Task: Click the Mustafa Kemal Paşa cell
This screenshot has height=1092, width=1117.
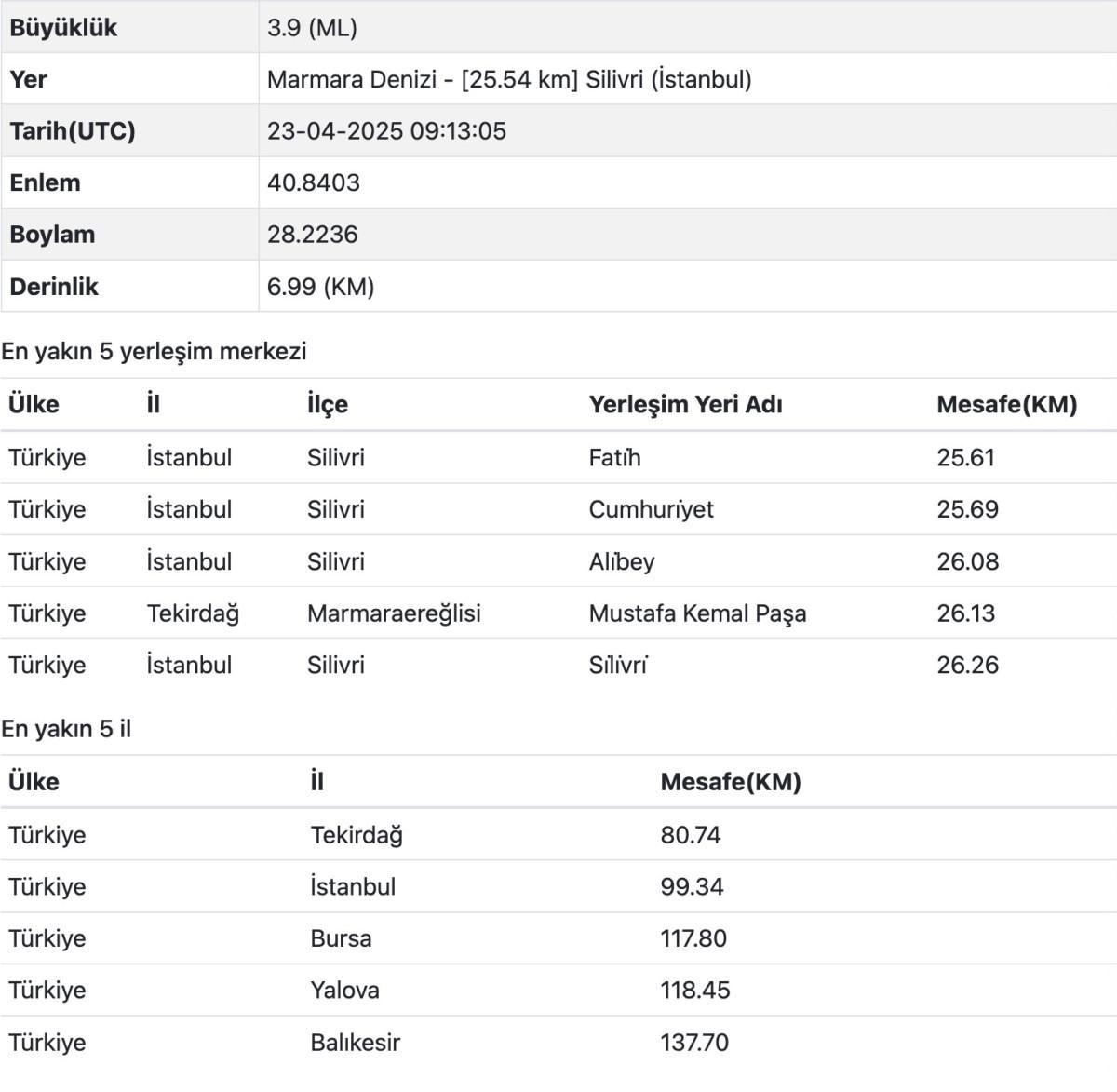Action: 697,613
